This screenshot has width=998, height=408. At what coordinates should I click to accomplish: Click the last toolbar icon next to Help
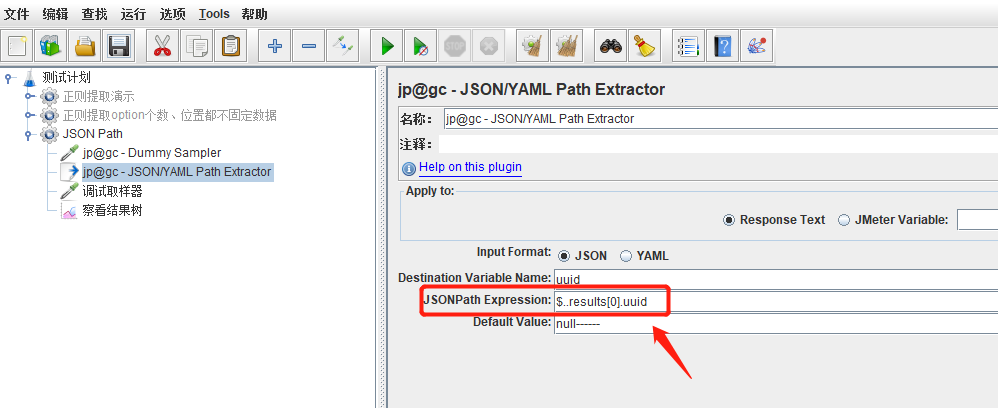coord(756,46)
